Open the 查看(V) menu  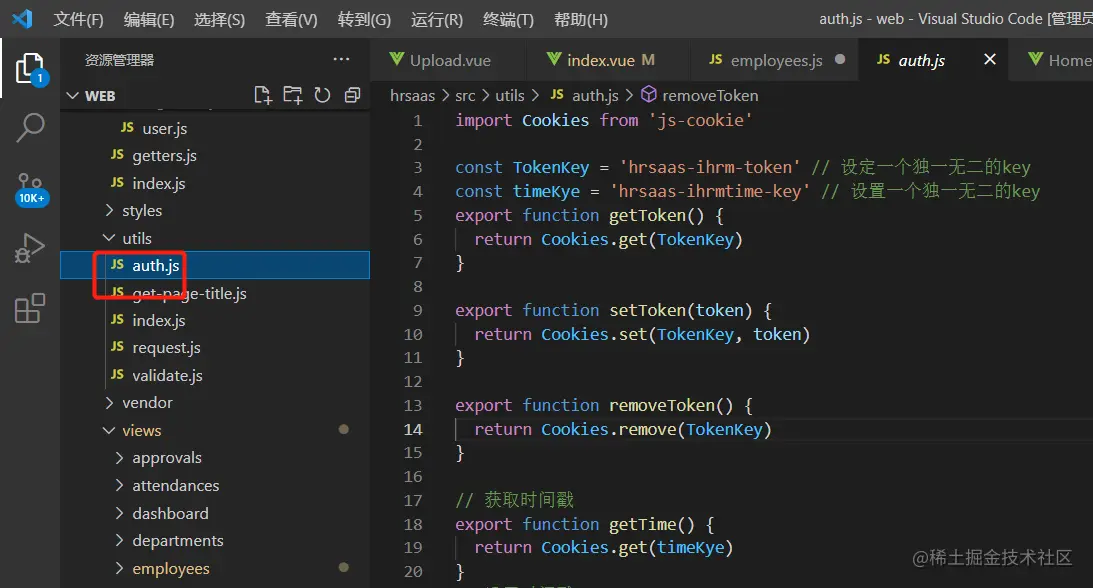coord(291,20)
